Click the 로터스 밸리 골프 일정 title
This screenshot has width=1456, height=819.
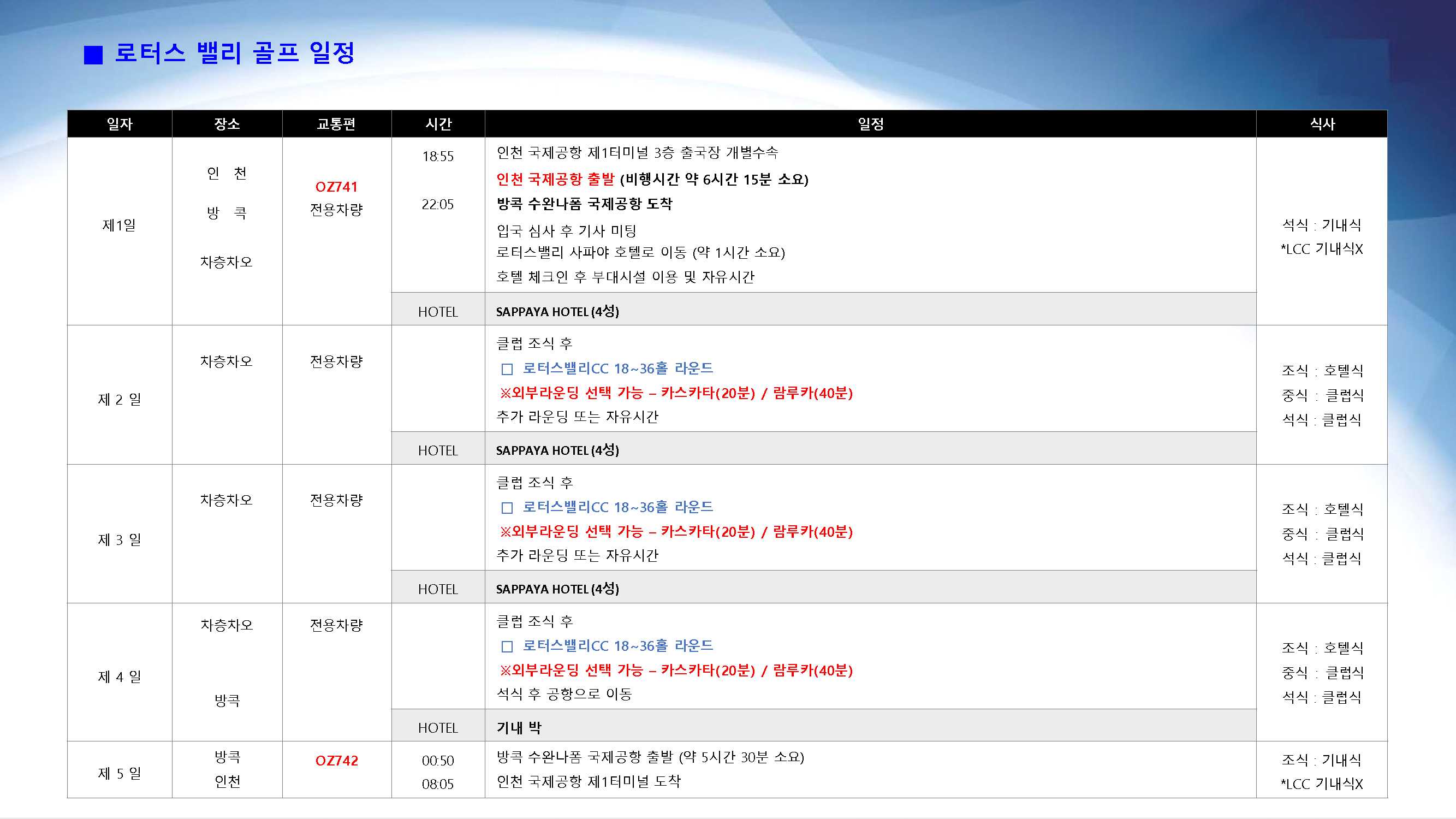click(x=235, y=53)
